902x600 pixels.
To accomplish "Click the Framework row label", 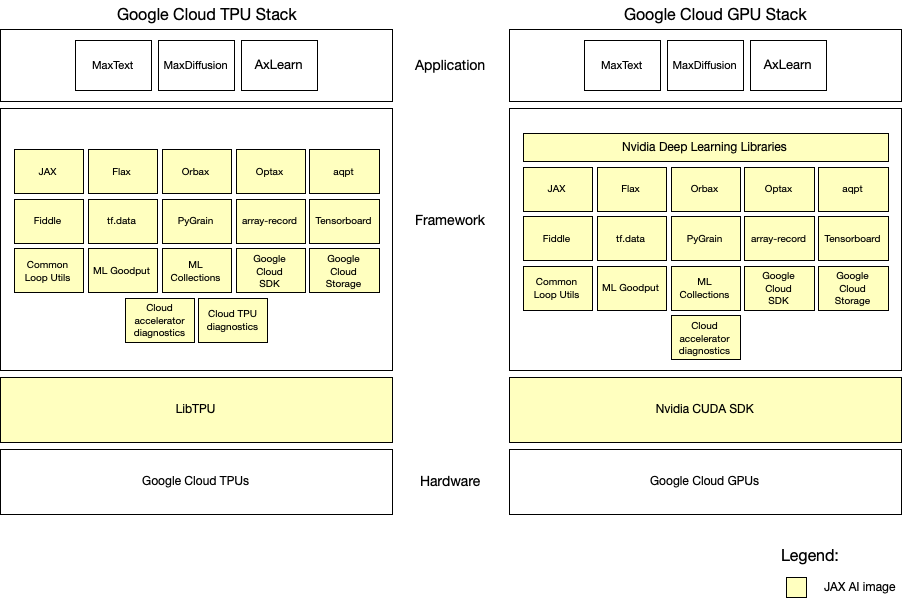I will point(450,220).
